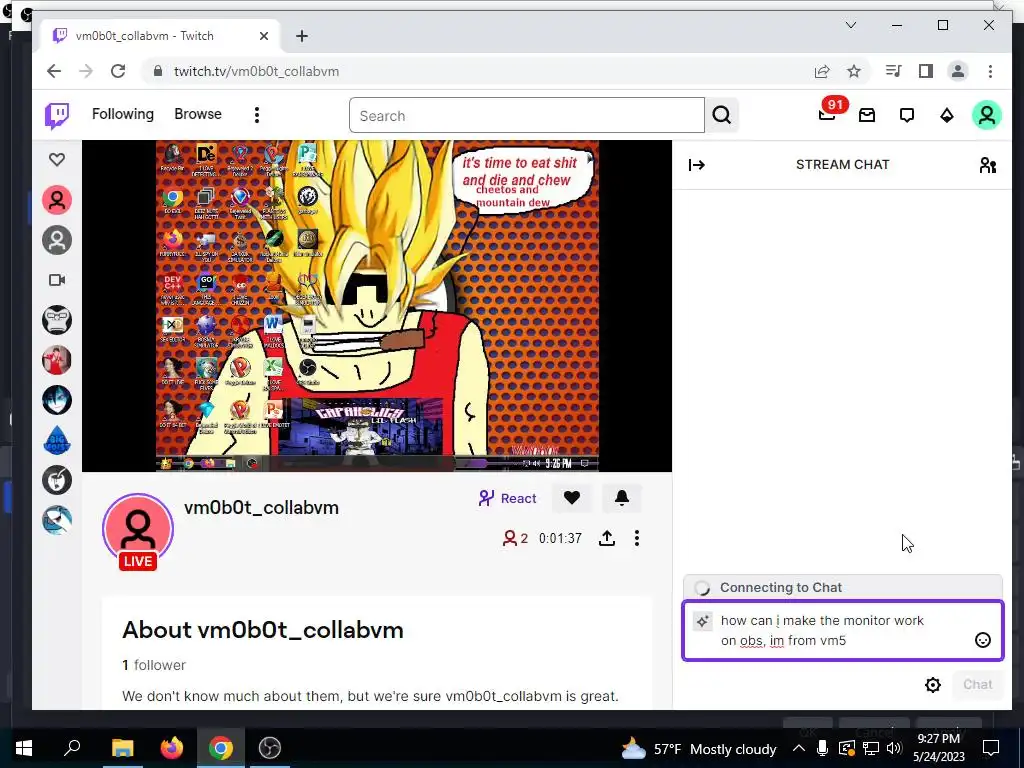The height and width of the screenshot is (768, 1024).
Task: Click the vm0b0t_collabvm channel avatar
Action: tap(138, 530)
